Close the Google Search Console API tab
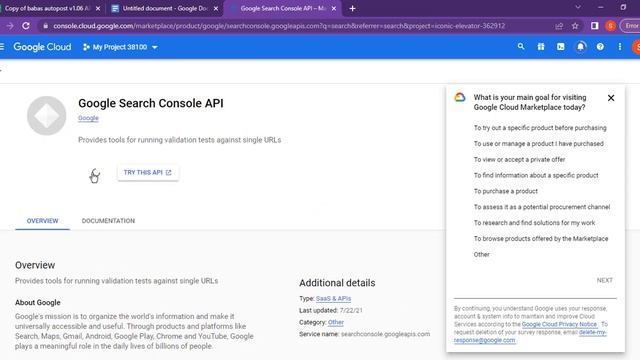640x360 pixels. (334, 8)
